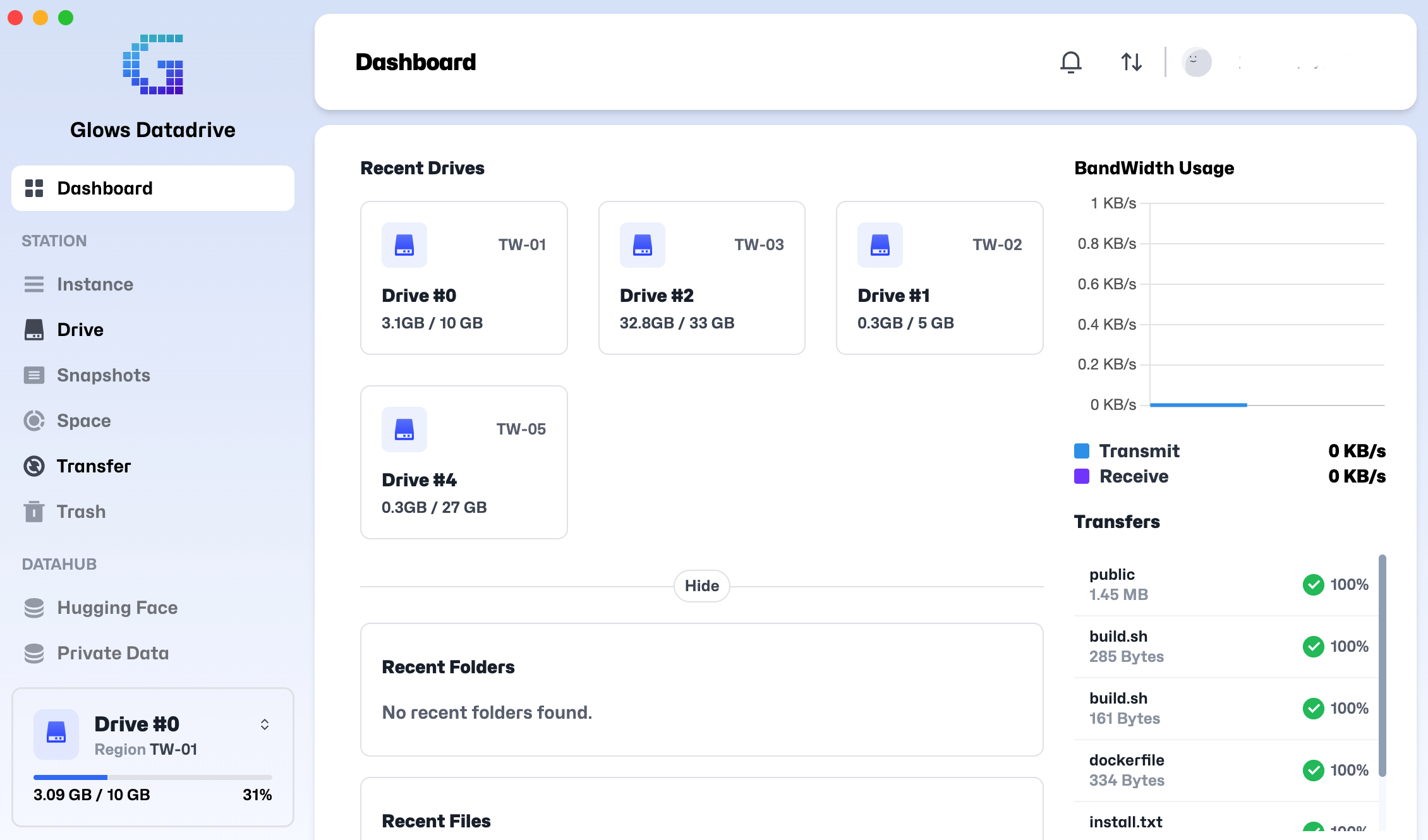This screenshot has height=840, width=1428.
Task: Go to the Transfer page
Action: click(x=94, y=466)
